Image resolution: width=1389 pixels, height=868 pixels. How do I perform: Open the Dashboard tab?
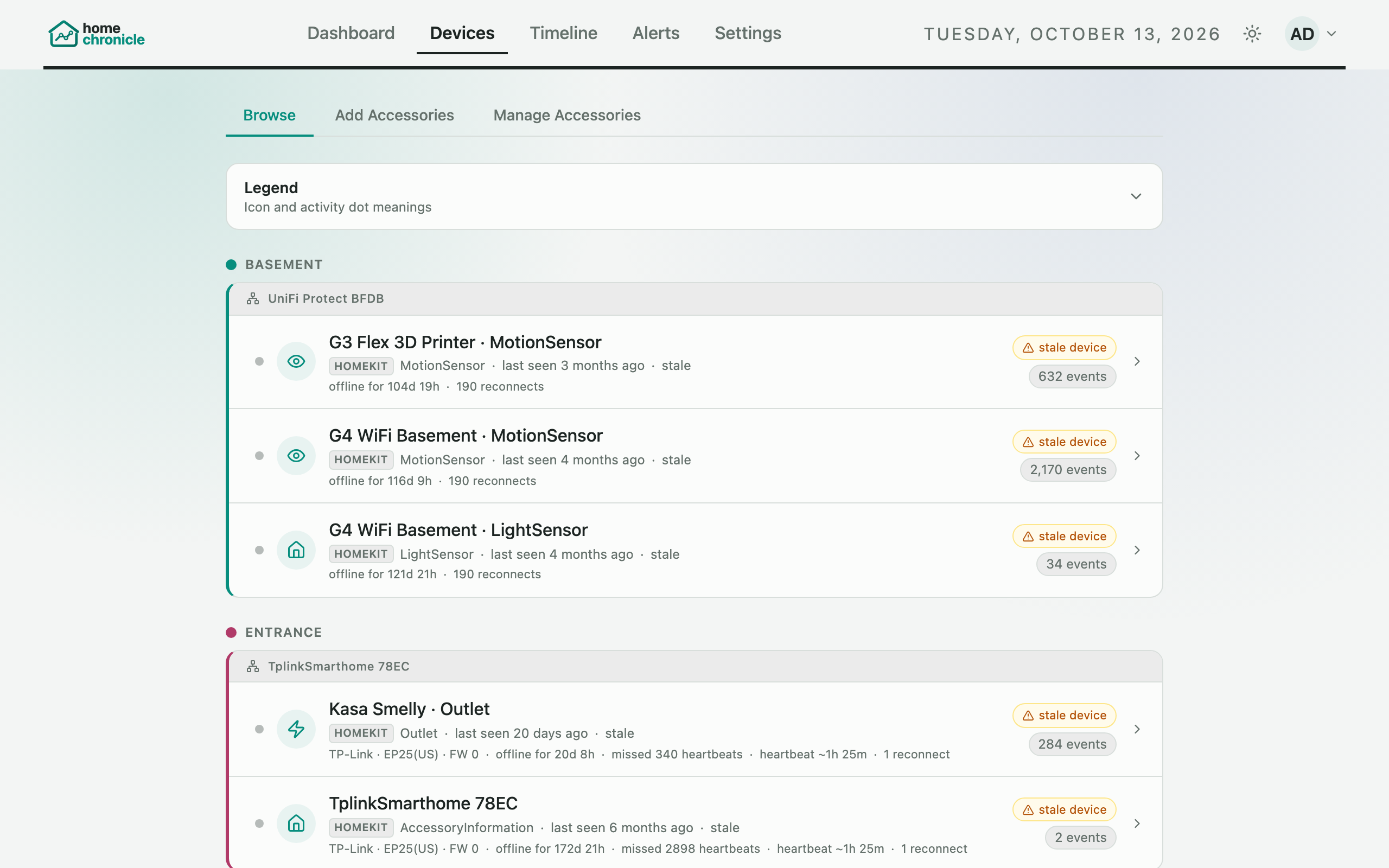(351, 33)
